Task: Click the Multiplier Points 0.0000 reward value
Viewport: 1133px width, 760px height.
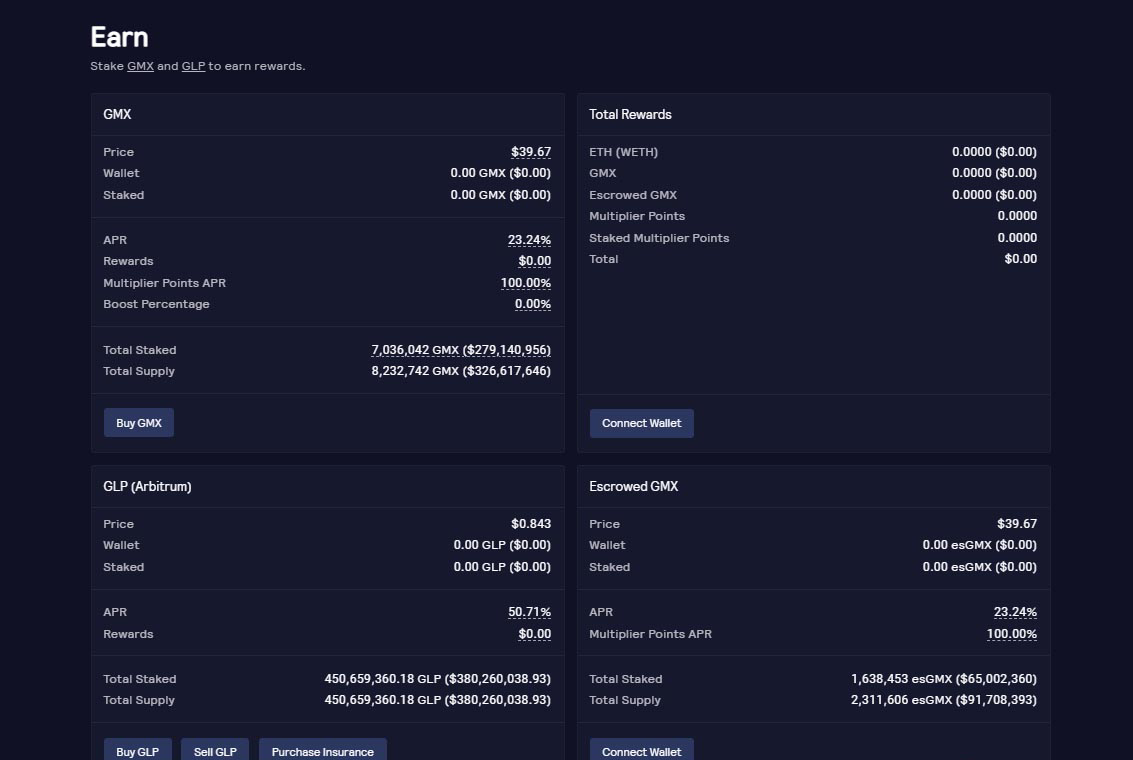Action: (1017, 216)
